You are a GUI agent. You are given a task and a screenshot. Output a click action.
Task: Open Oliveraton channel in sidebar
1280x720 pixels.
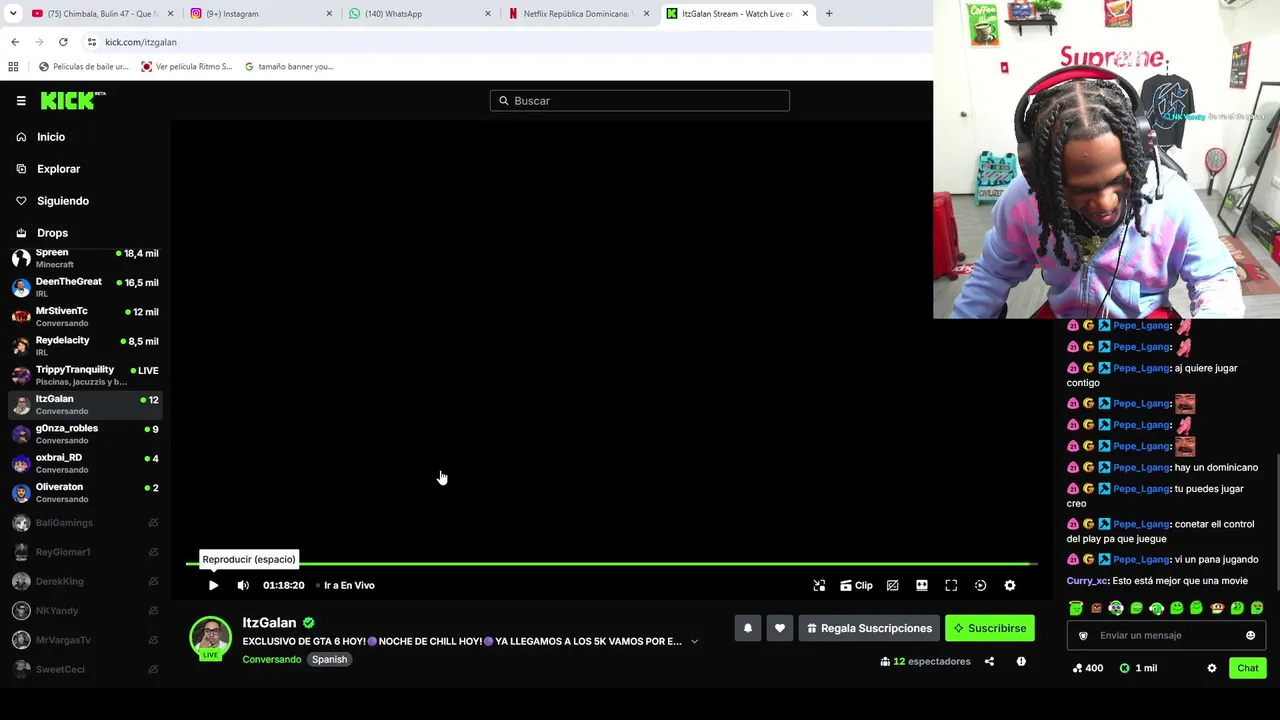click(85, 492)
